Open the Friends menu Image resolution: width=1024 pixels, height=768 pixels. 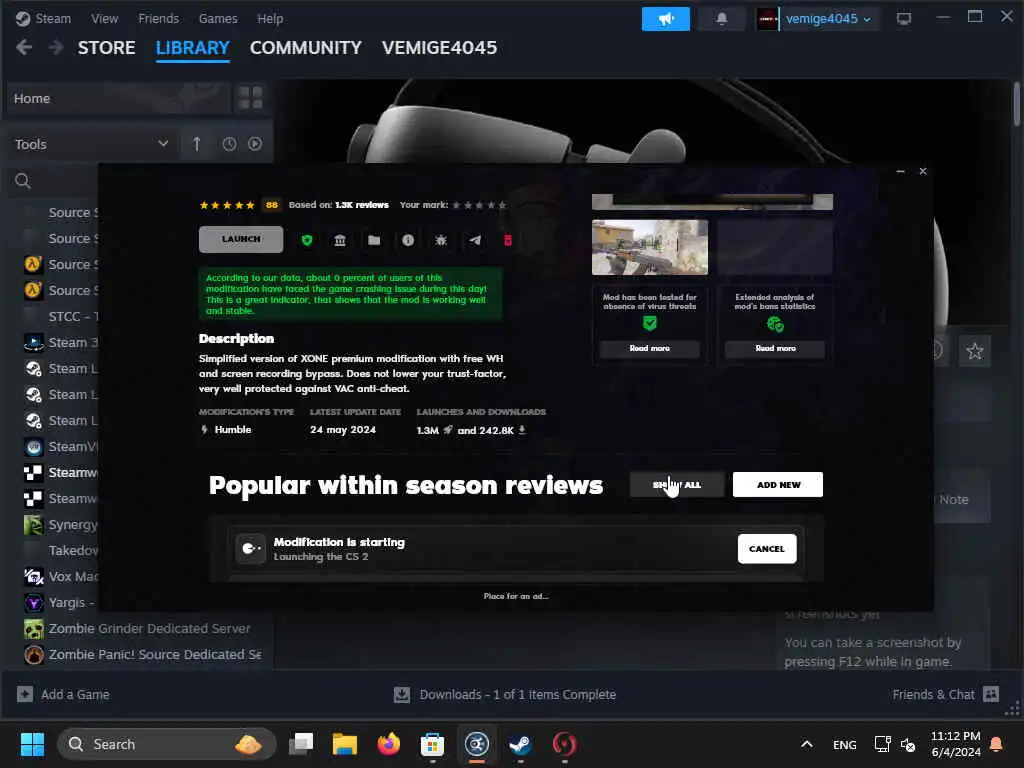click(159, 18)
